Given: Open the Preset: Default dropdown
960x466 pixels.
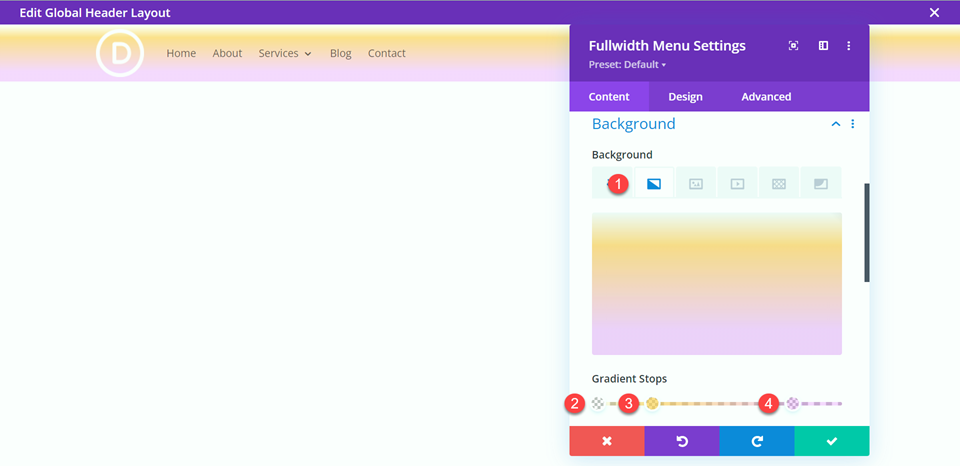Looking at the screenshot, I should [627, 64].
